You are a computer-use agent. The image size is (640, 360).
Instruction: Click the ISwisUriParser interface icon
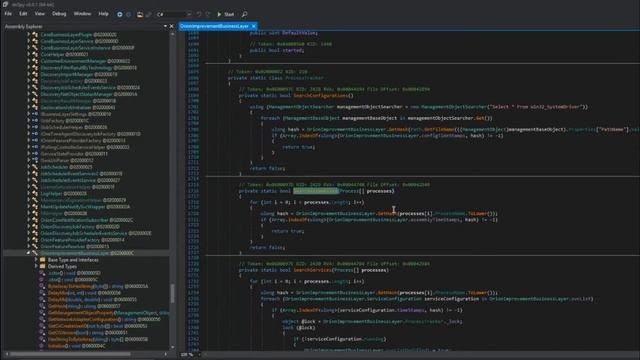pos(36,160)
